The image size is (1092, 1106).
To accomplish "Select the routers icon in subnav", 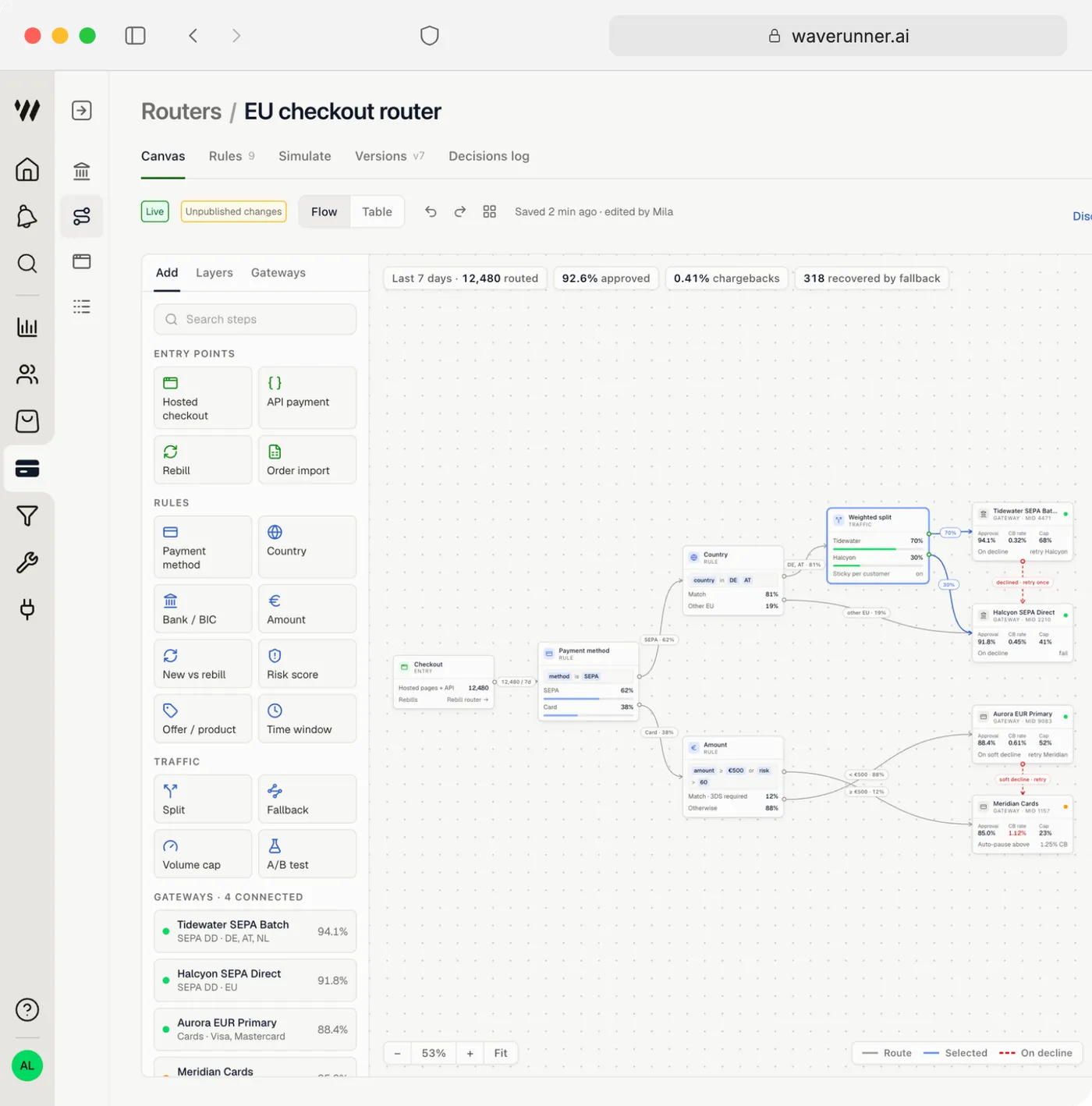I will pos(82,216).
